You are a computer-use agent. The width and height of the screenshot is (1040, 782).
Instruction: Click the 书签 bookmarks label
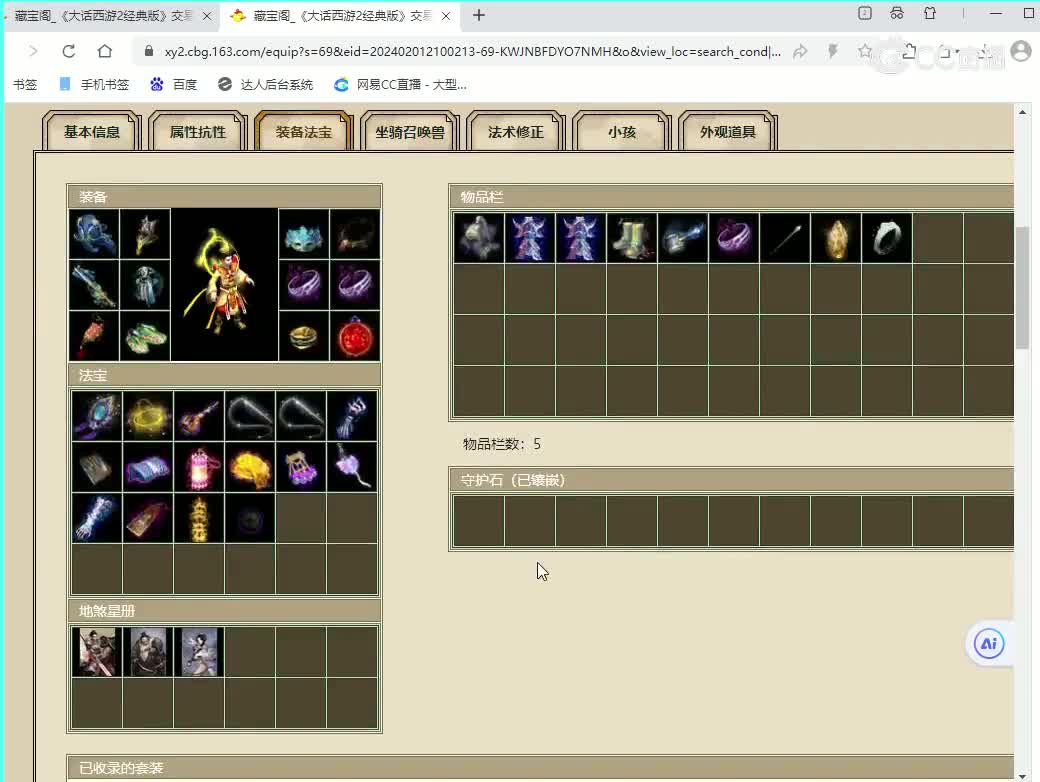(x=25, y=84)
